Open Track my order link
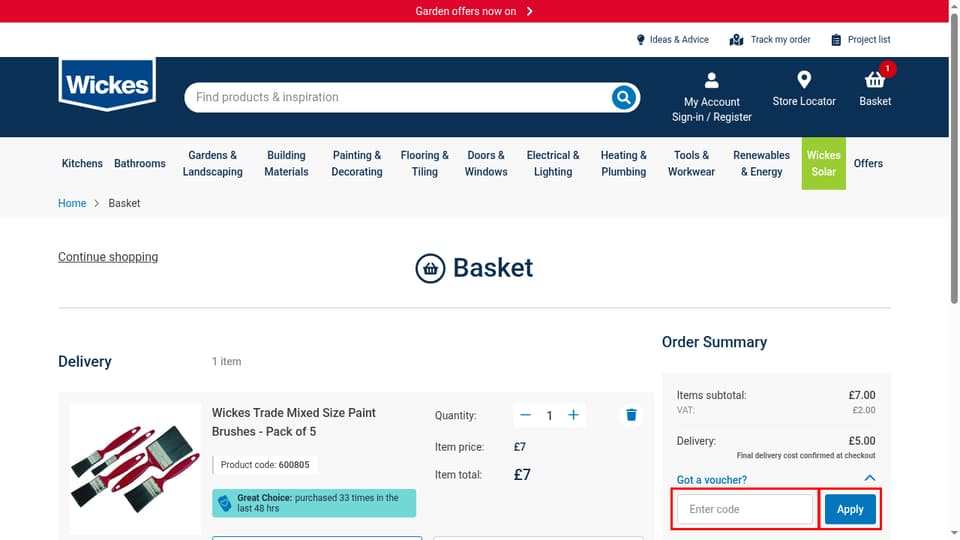Image resolution: width=960 pixels, height=540 pixels. (x=780, y=40)
